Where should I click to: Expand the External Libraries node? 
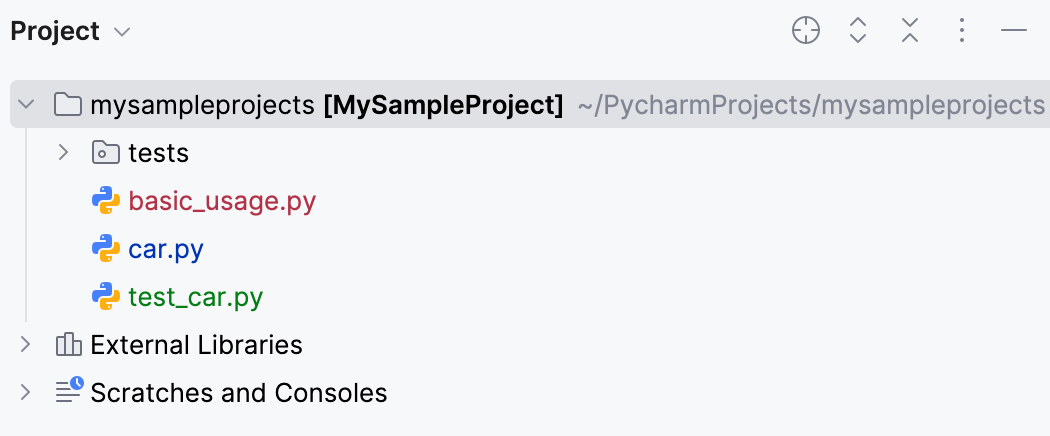pyautogui.click(x=26, y=346)
